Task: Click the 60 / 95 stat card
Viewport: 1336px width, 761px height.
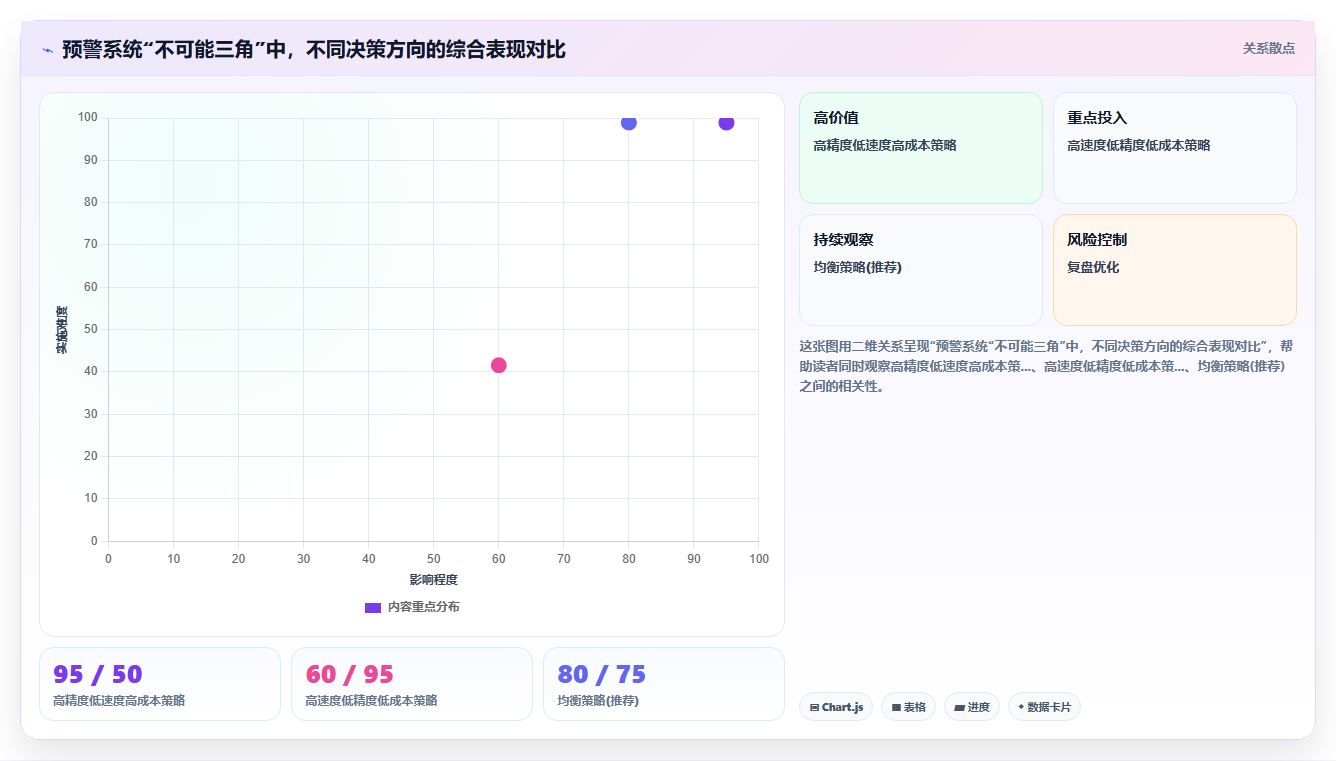Action: pos(412,684)
